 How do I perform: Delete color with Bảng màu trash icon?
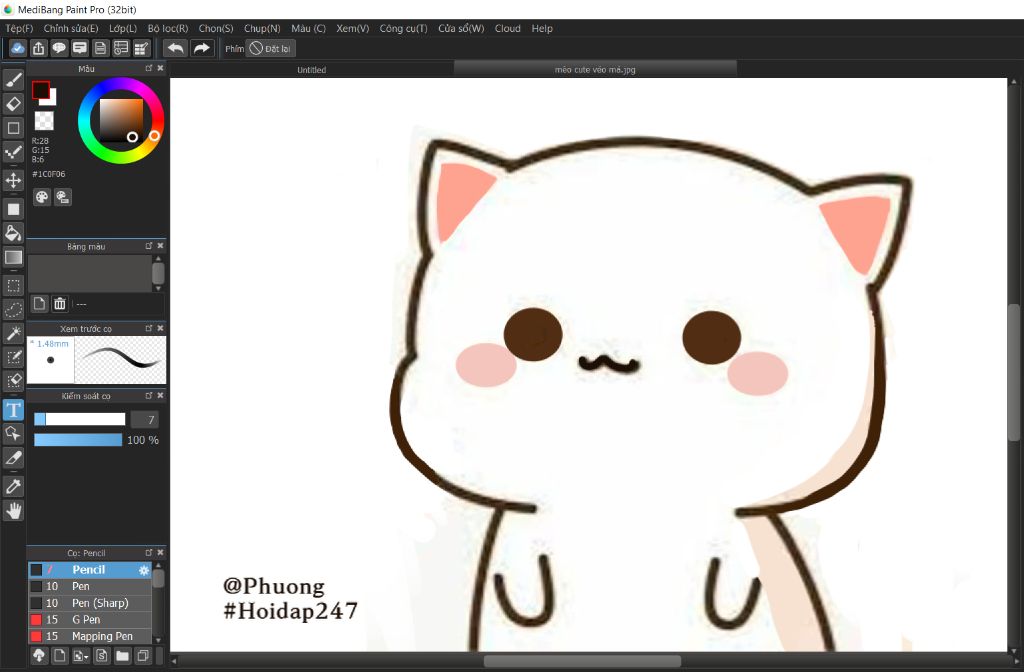[x=59, y=304]
